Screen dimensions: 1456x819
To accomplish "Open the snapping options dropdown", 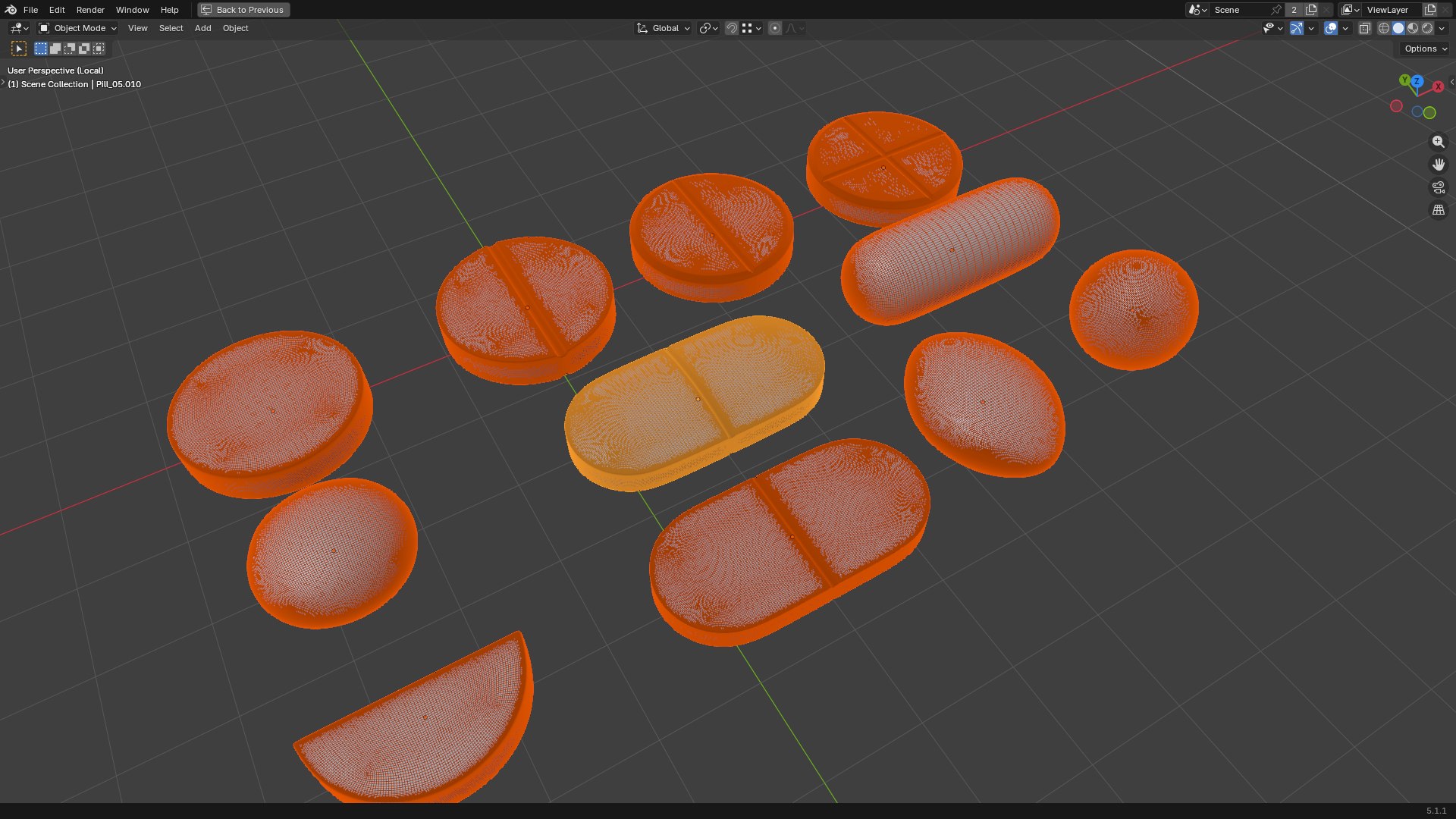I will (x=752, y=28).
